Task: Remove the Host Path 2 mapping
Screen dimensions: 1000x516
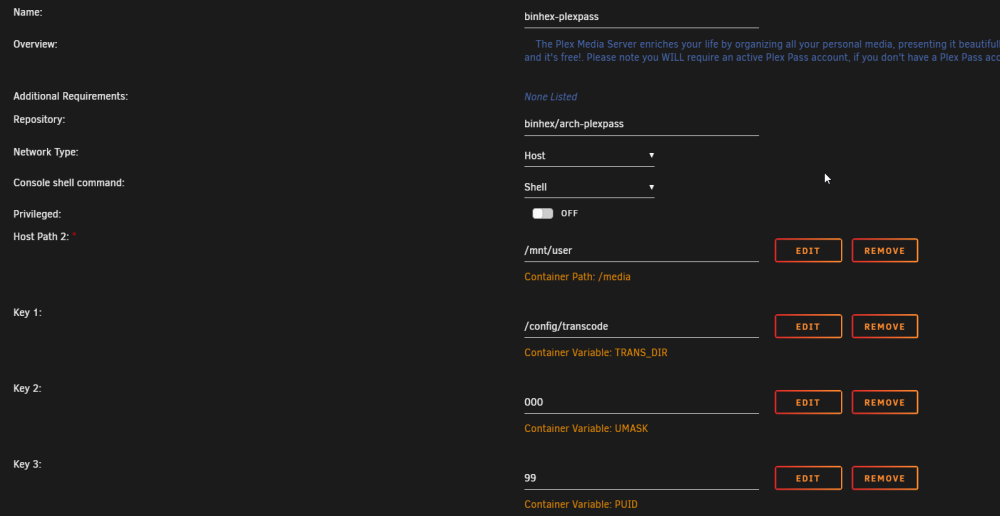Action: (885, 251)
